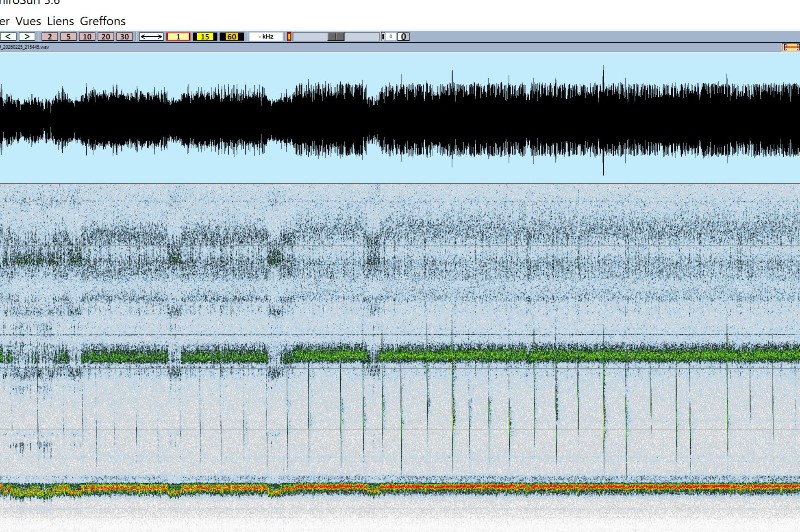Click the kHz frequency field
This screenshot has height=532, width=800.
267,36
